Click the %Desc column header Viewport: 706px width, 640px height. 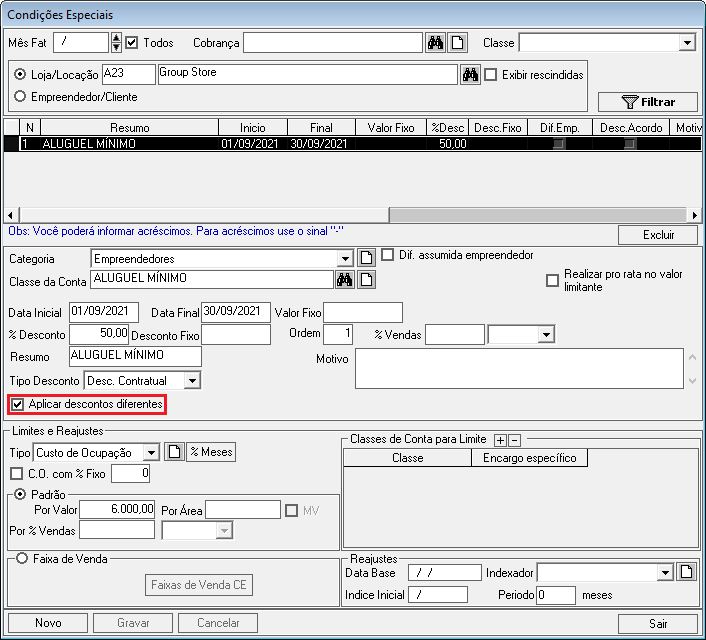pyautogui.click(x=448, y=128)
